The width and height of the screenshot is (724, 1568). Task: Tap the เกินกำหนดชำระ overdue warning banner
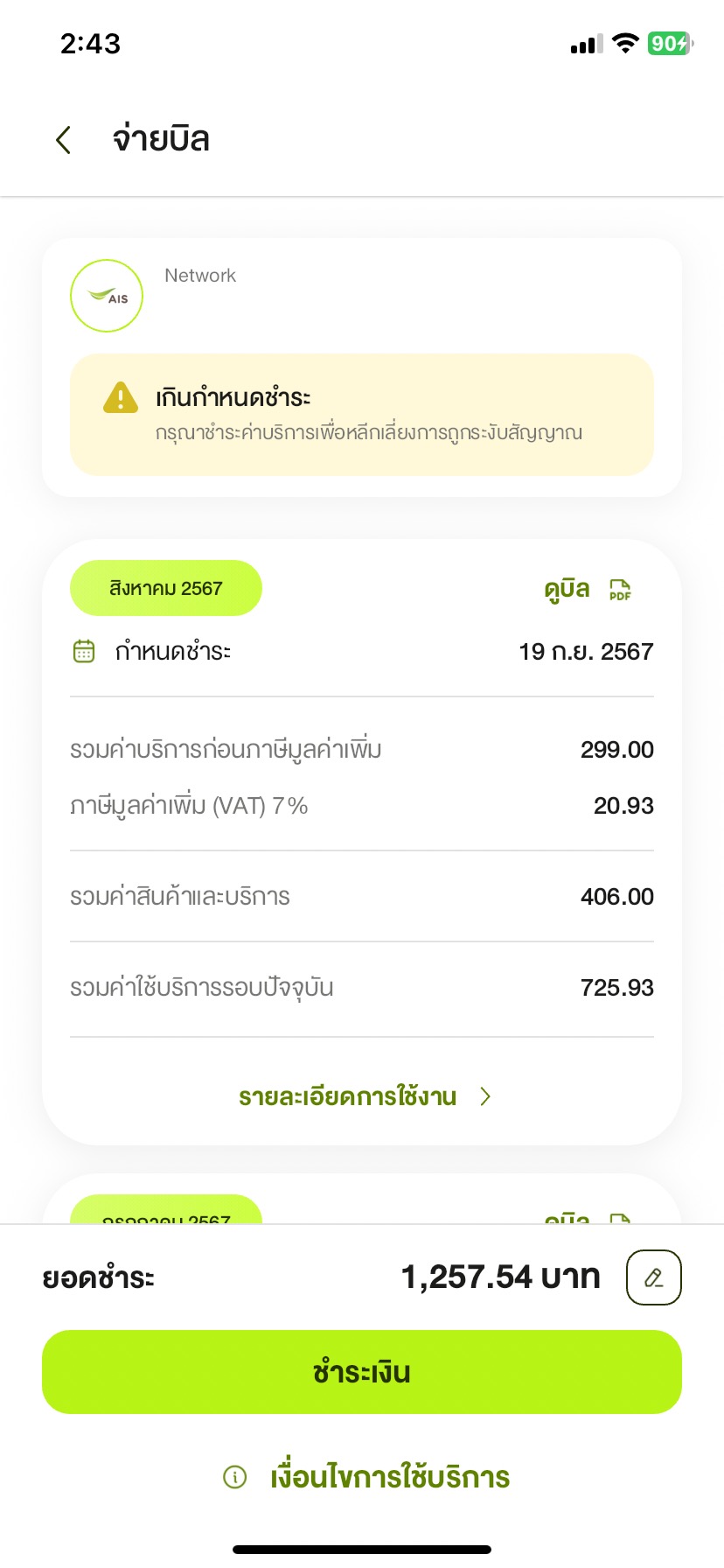pyautogui.click(x=362, y=415)
